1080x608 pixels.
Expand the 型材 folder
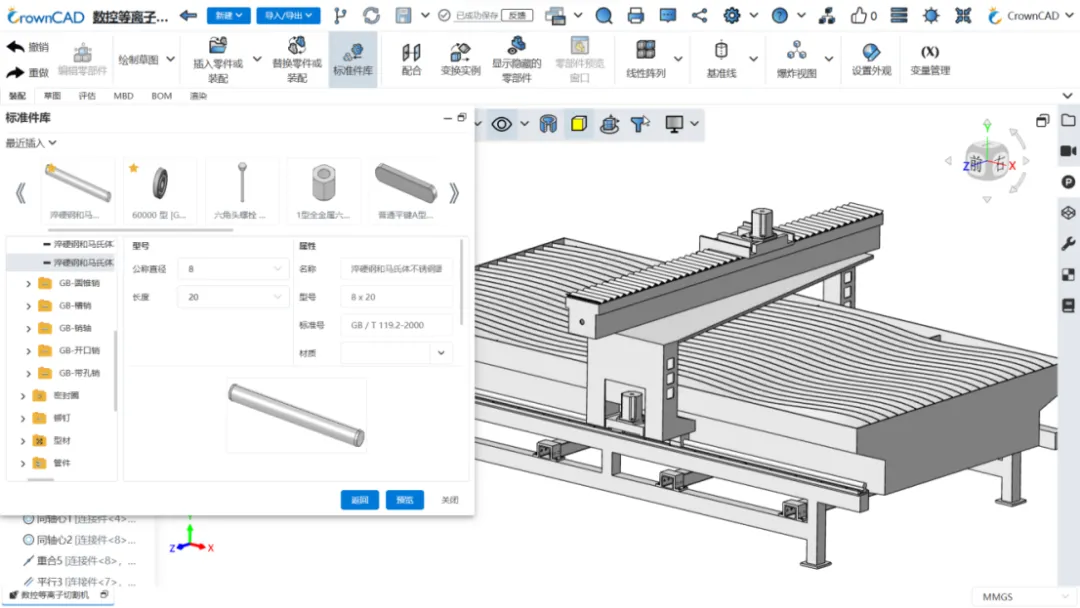tap(23, 441)
